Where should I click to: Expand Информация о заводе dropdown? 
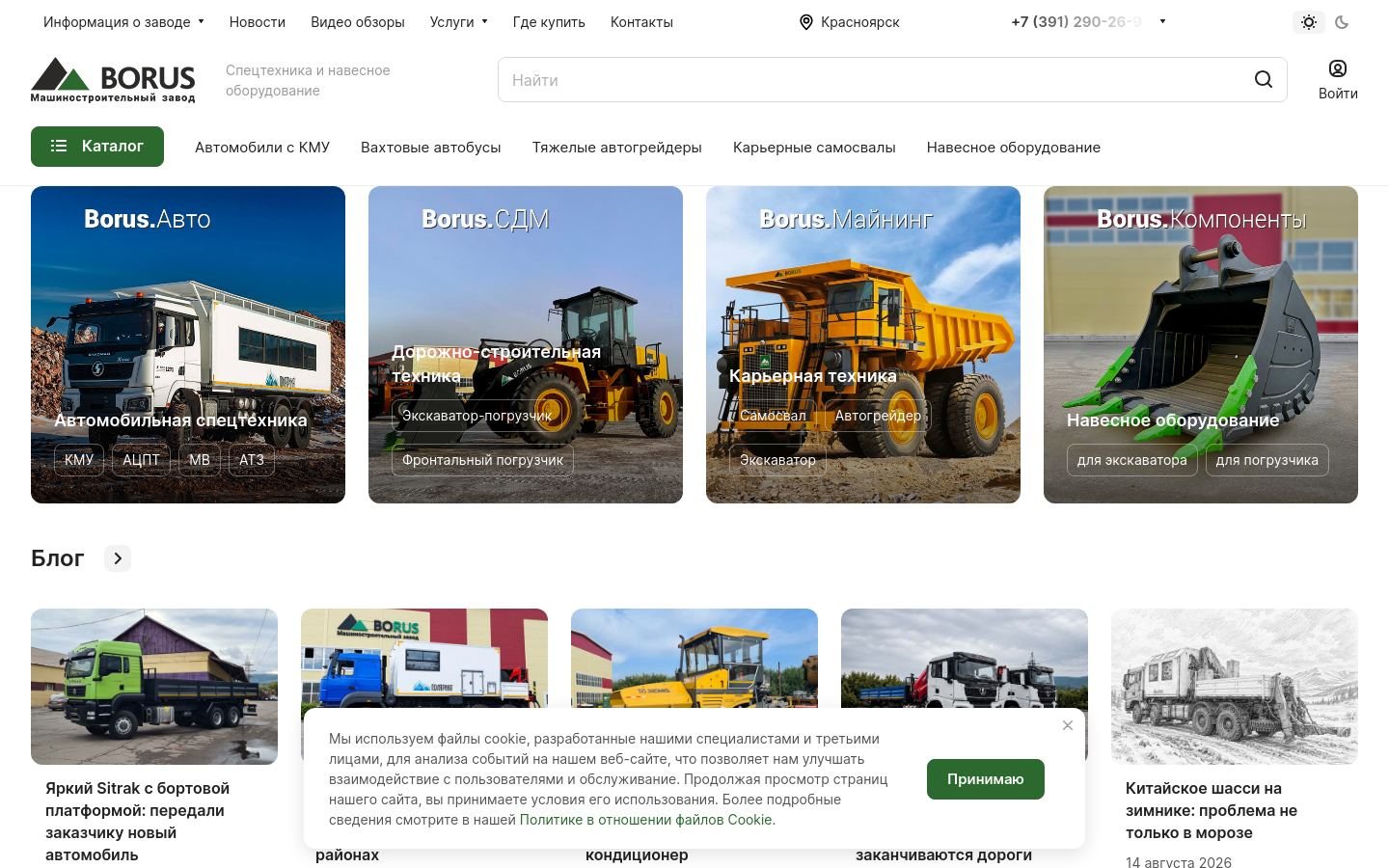[123, 22]
